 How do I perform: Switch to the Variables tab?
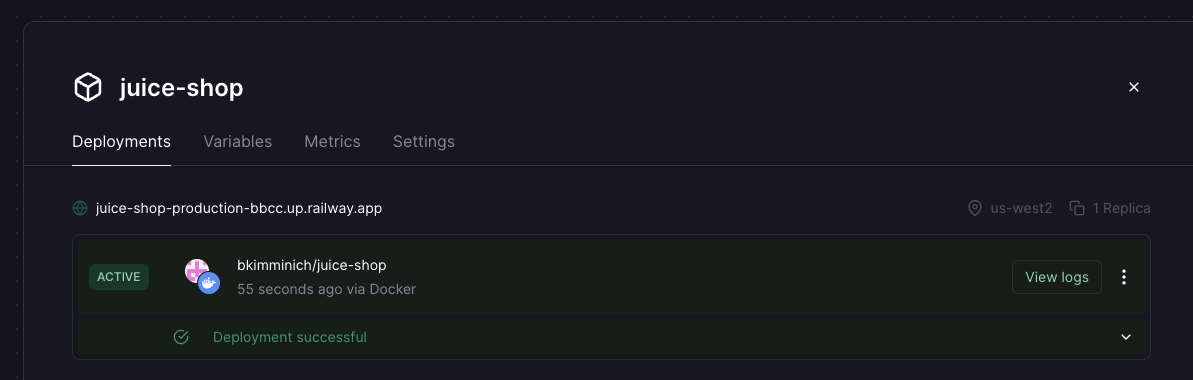tap(237, 142)
